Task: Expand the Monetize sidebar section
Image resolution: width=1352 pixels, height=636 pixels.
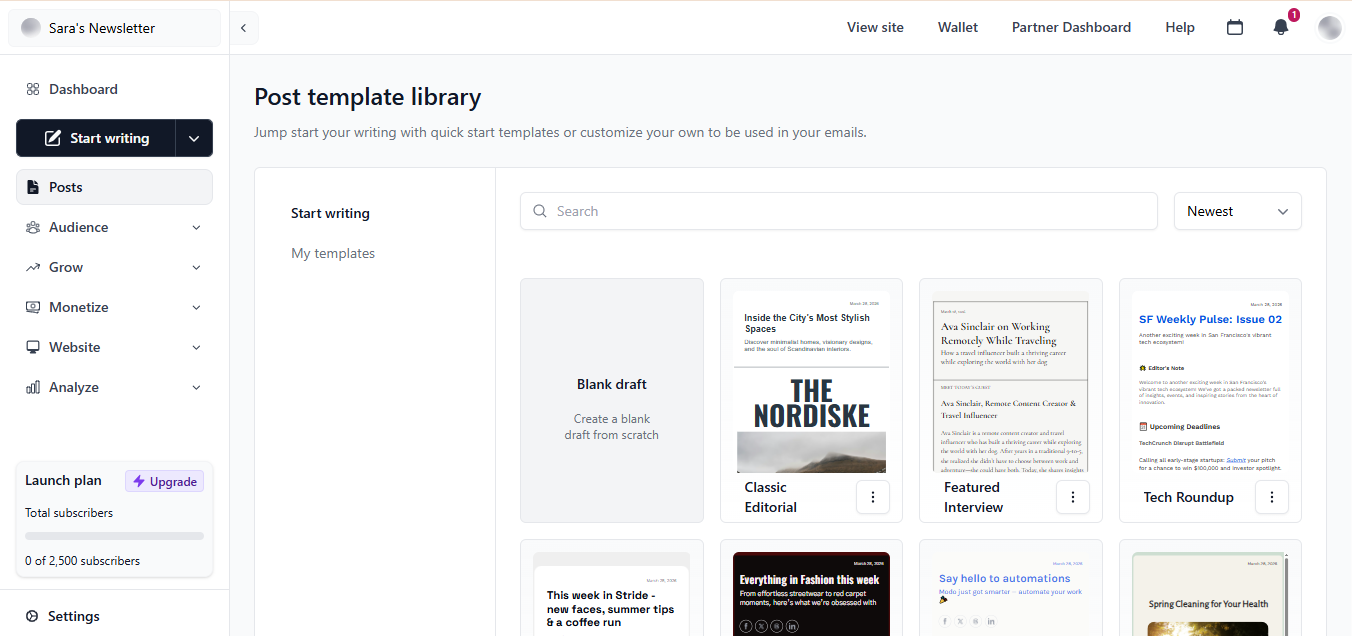Action: click(114, 307)
